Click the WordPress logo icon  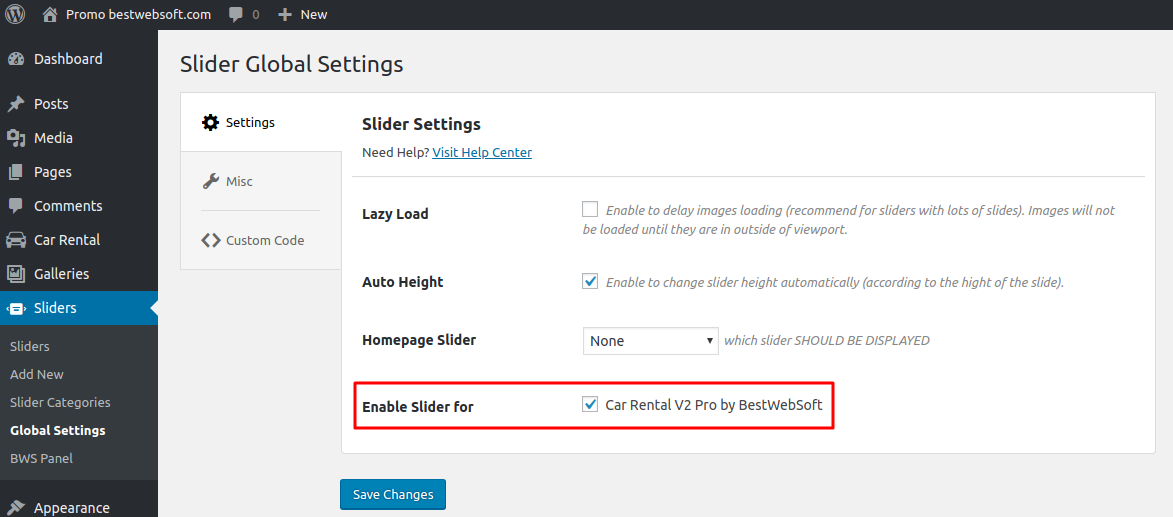tap(15, 14)
